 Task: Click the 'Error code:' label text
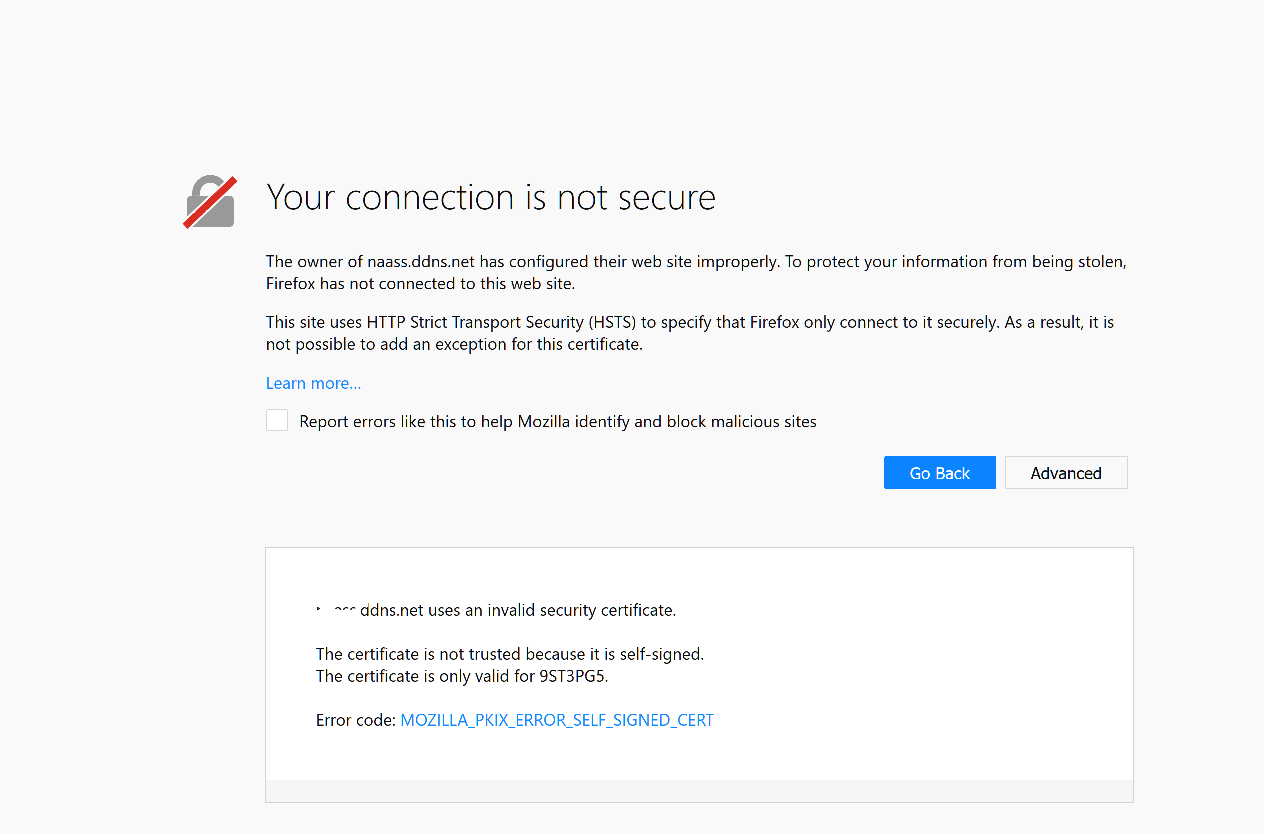coord(355,720)
